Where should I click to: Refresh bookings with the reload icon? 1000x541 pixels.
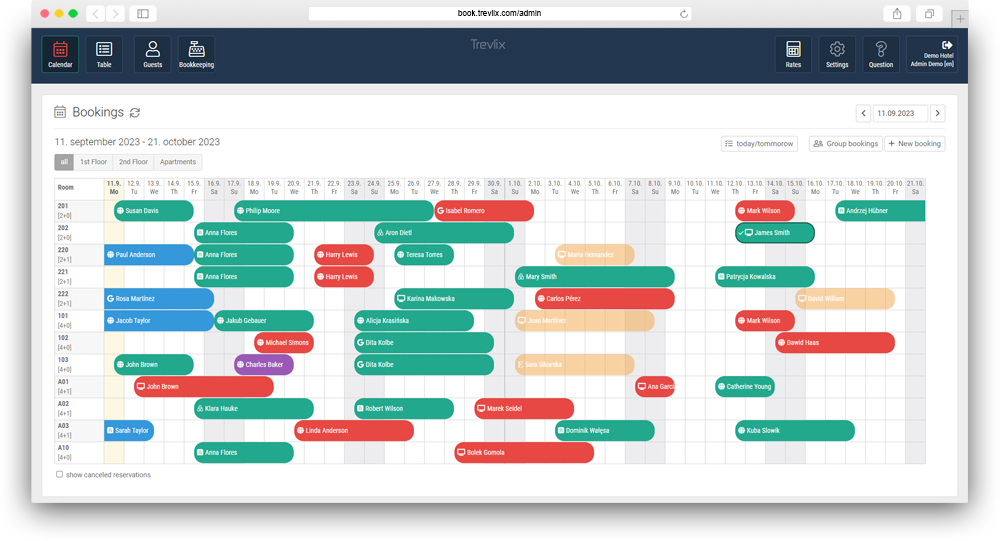135,113
